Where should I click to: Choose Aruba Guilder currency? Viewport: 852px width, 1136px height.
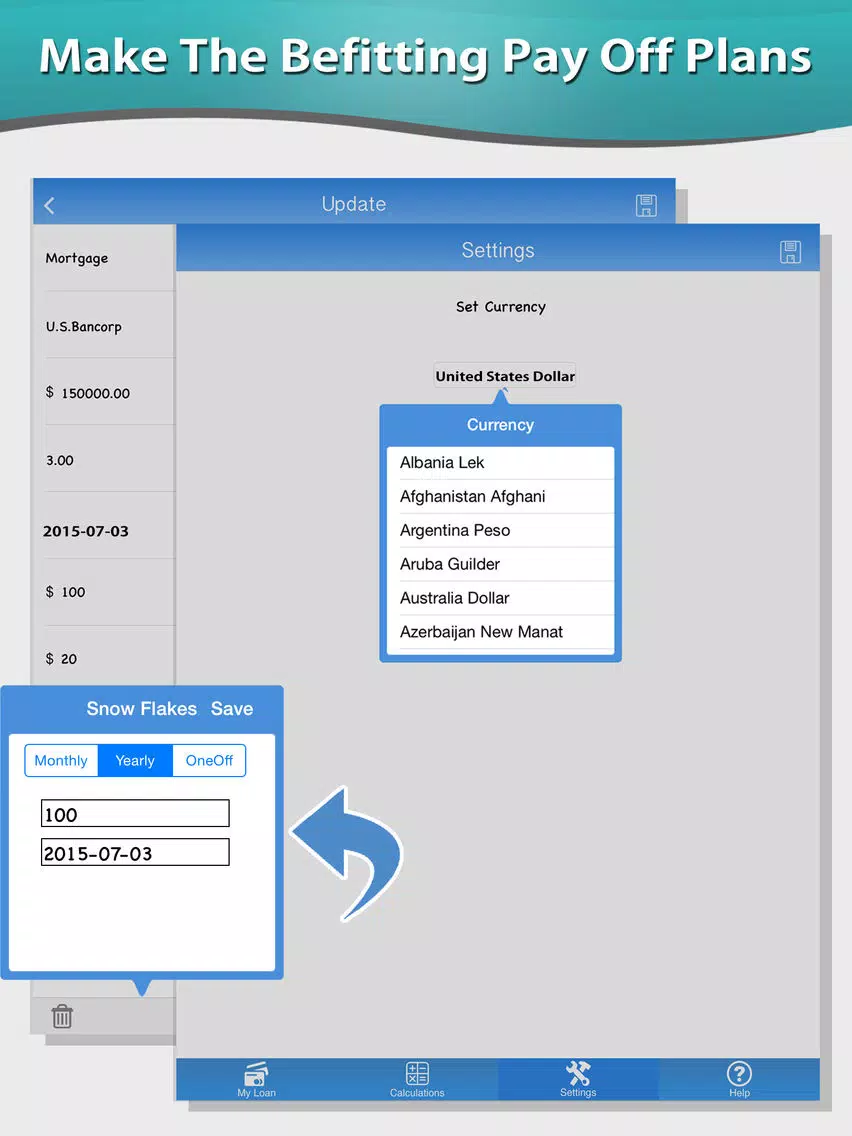pos(501,564)
